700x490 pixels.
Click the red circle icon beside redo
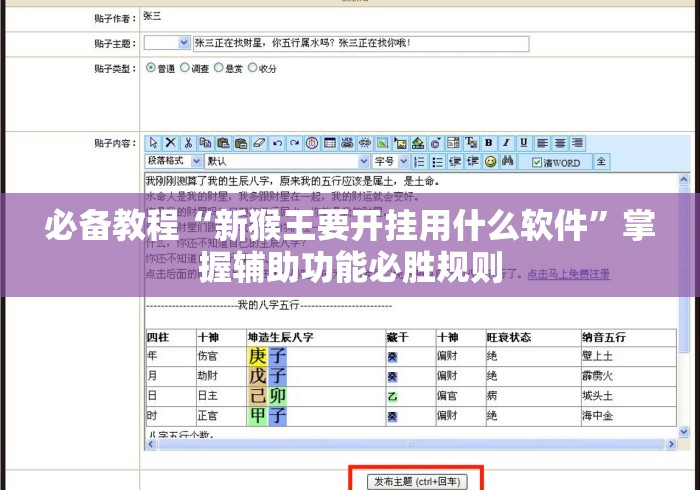point(312,143)
